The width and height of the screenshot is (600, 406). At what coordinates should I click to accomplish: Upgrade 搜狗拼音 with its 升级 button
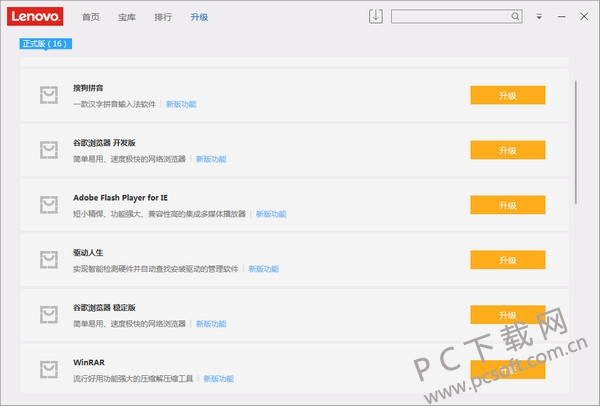click(x=508, y=95)
